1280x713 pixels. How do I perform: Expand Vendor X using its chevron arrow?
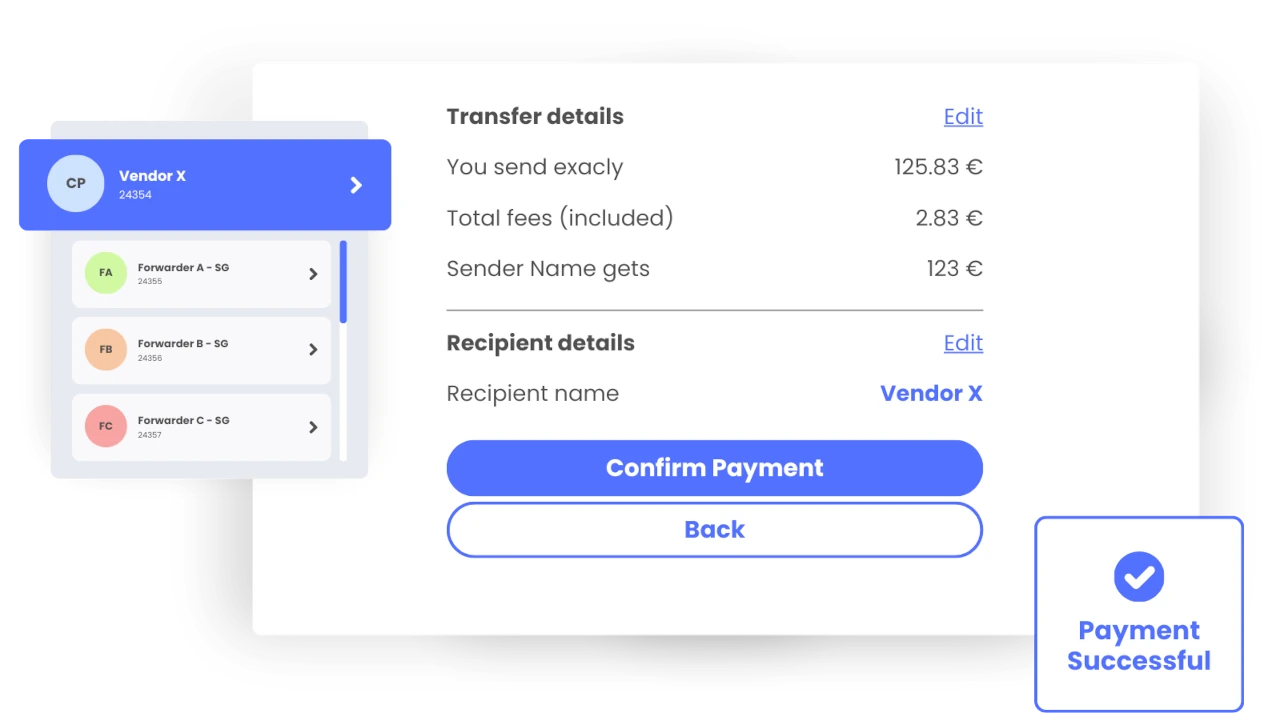coord(355,184)
